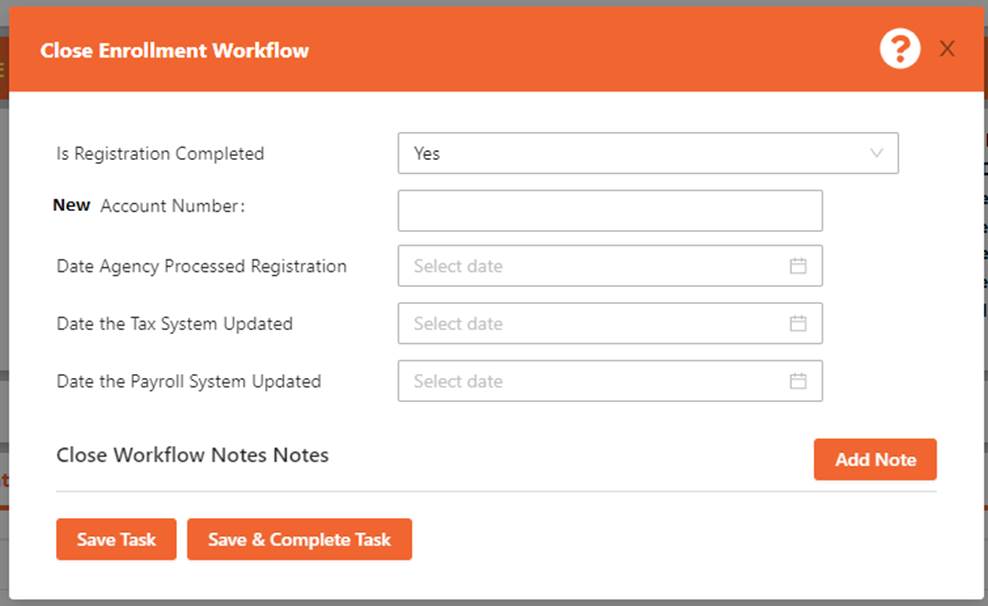Click calendar icon for Date Agency Processed Registration
This screenshot has width=988, height=606.
click(798, 266)
